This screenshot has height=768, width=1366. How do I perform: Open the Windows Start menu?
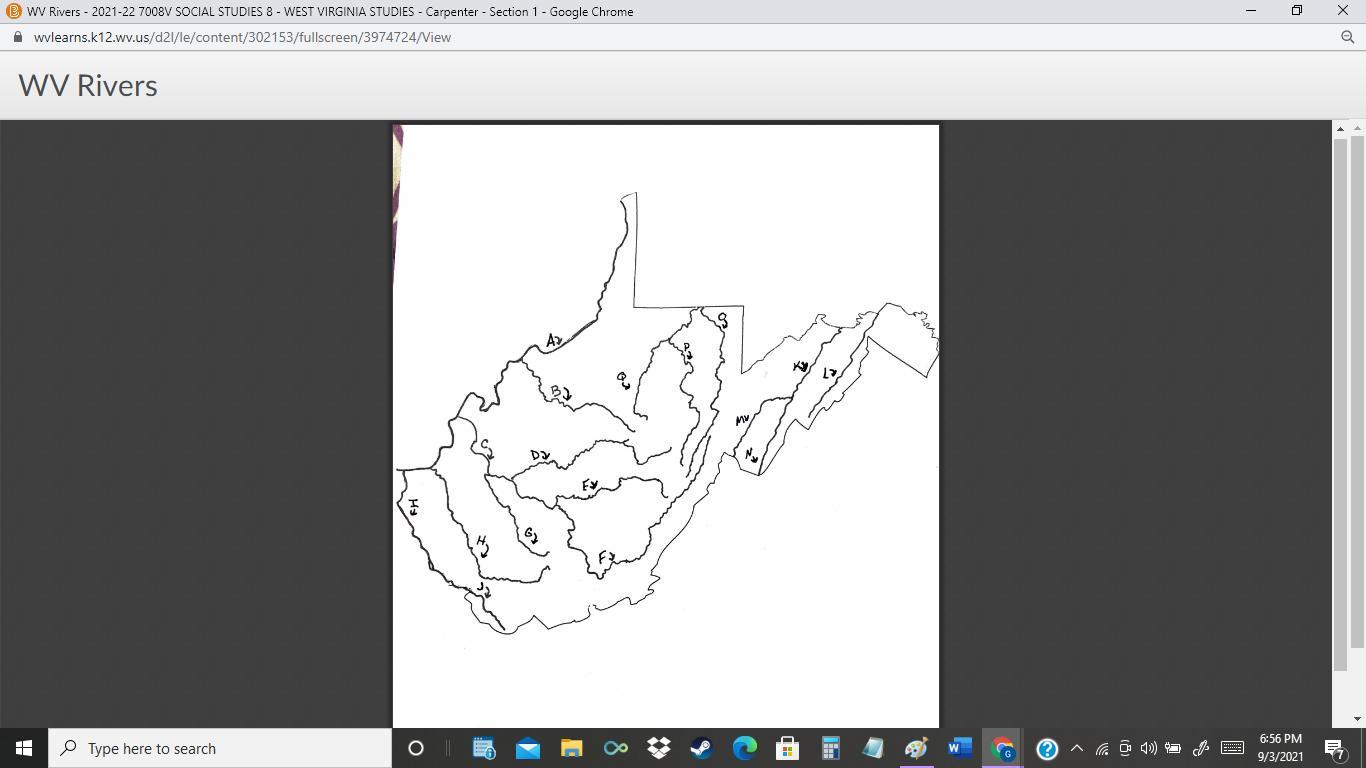(x=24, y=748)
